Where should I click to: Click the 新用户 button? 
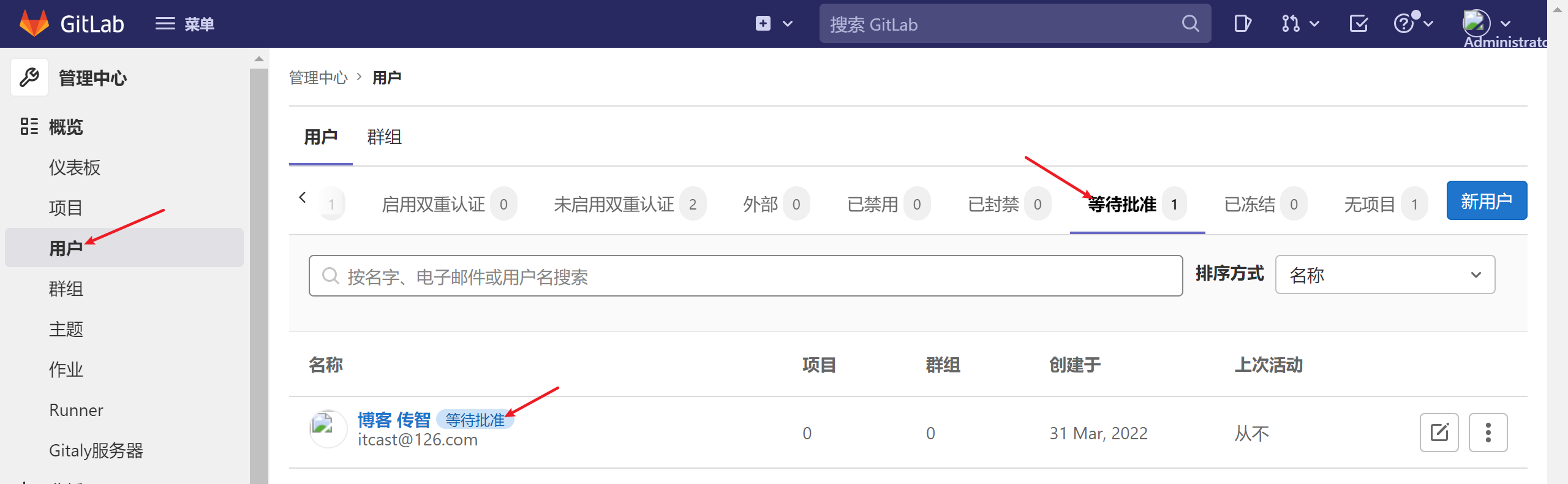(x=1487, y=200)
